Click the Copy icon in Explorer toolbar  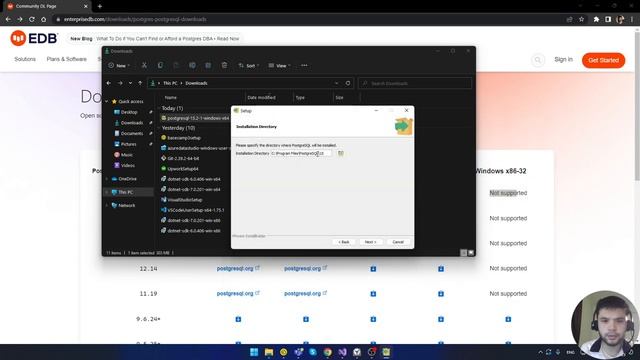(160, 65)
